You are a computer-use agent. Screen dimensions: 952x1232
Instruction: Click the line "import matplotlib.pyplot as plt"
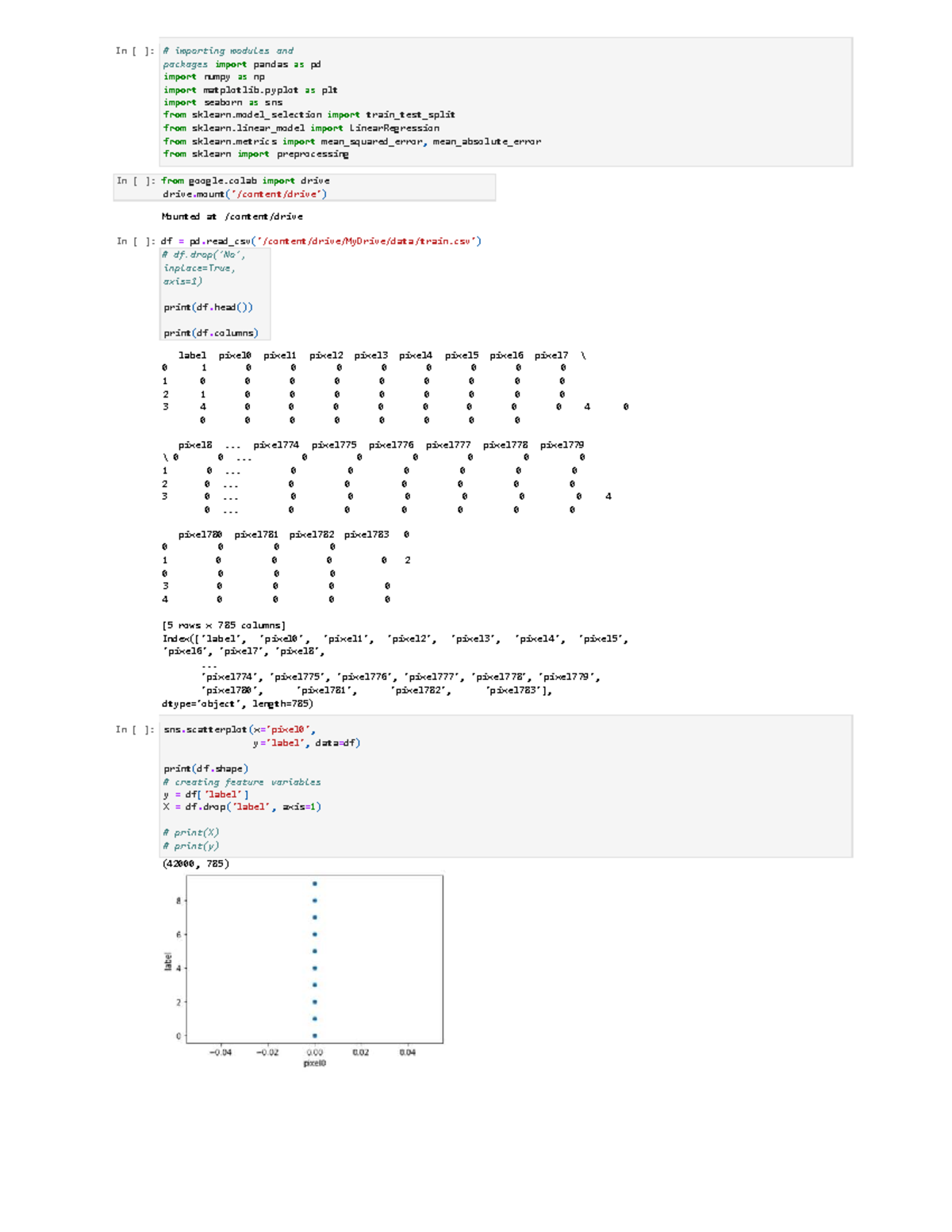point(251,90)
